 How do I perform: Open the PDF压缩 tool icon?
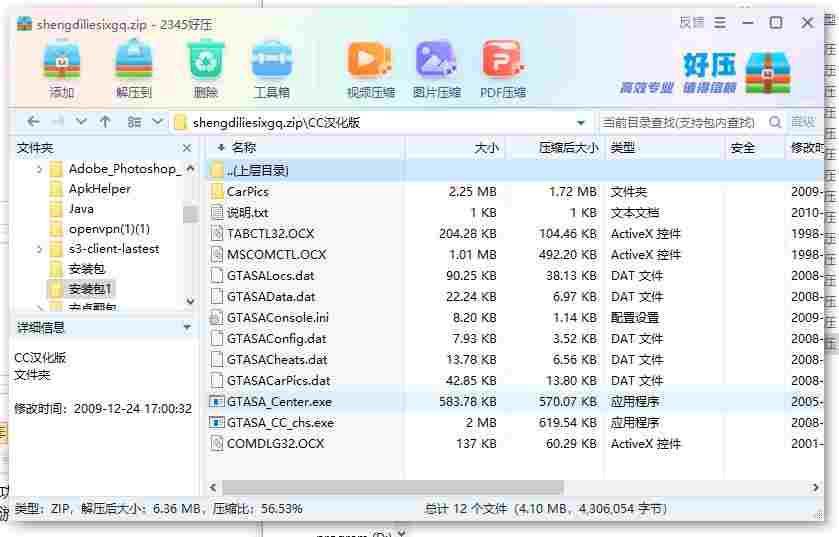click(x=502, y=60)
